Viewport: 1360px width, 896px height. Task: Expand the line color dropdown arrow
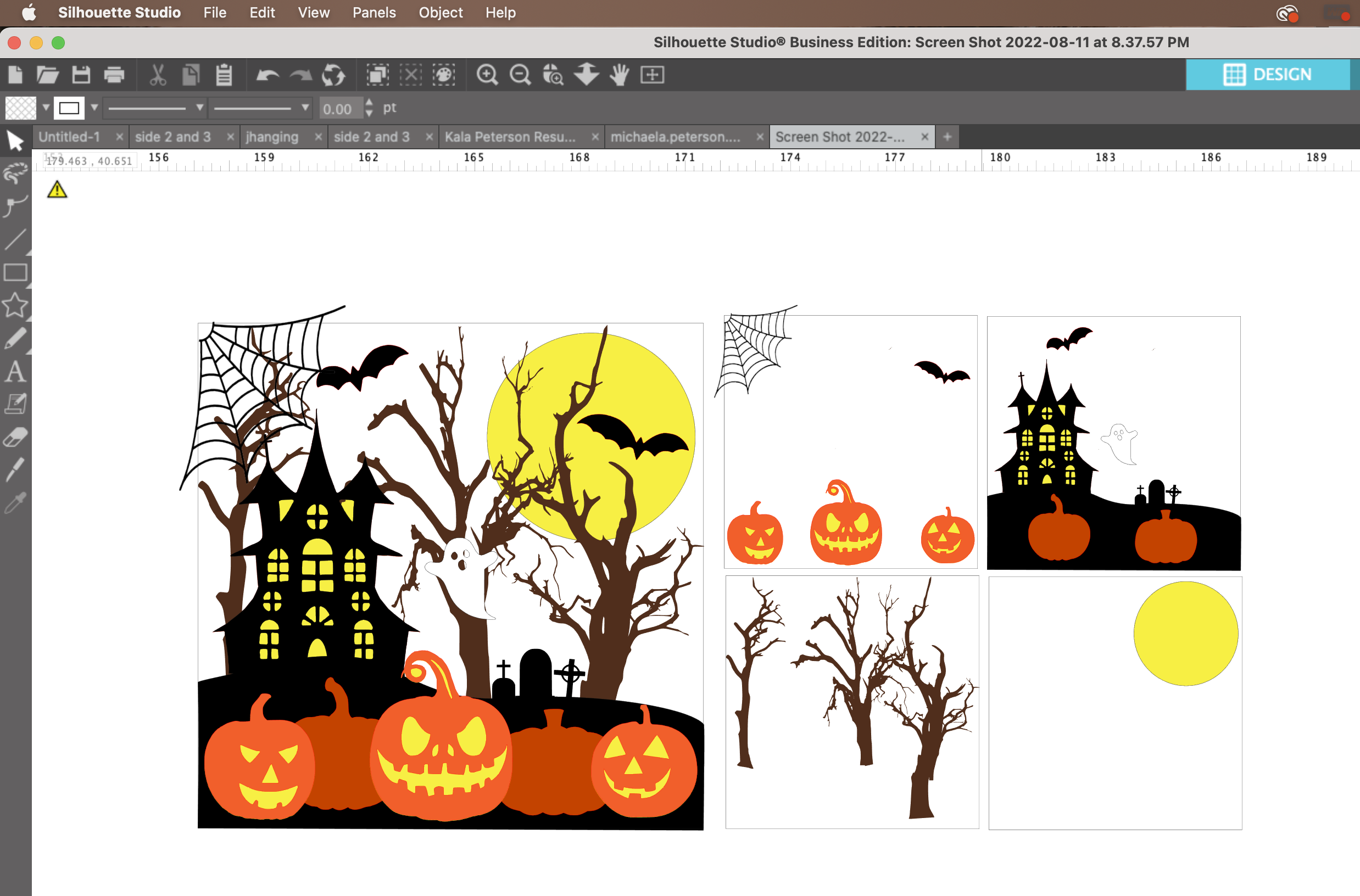click(94, 108)
